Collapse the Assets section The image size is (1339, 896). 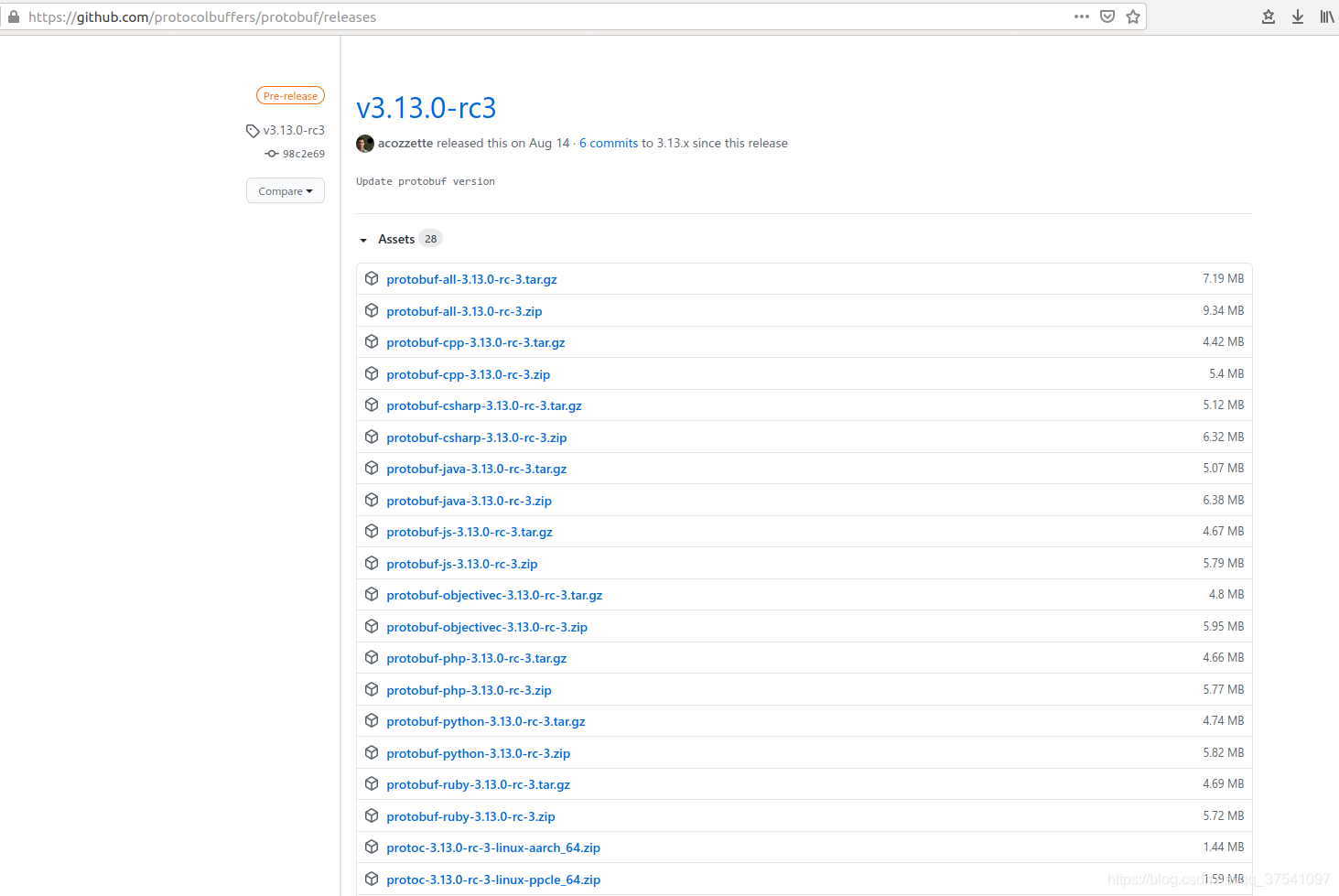pyautogui.click(x=363, y=238)
